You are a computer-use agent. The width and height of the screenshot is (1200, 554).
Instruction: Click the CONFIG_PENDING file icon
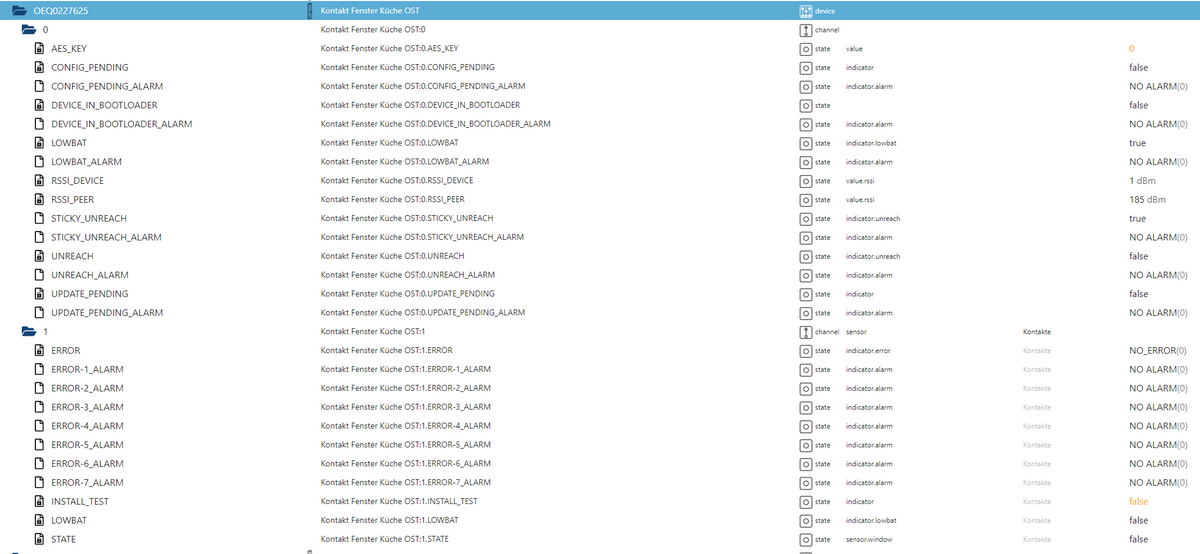pos(40,67)
